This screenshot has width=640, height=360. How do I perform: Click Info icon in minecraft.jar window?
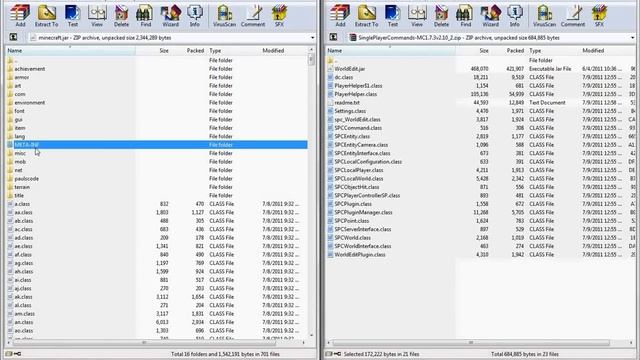[x=195, y=16]
